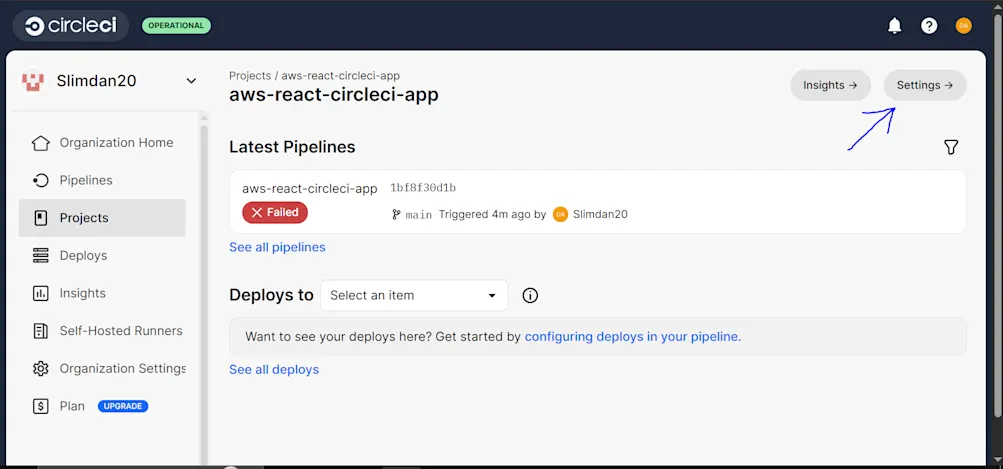Click the Projects breadcrumb link
This screenshot has height=469, width=1003.
(250, 76)
